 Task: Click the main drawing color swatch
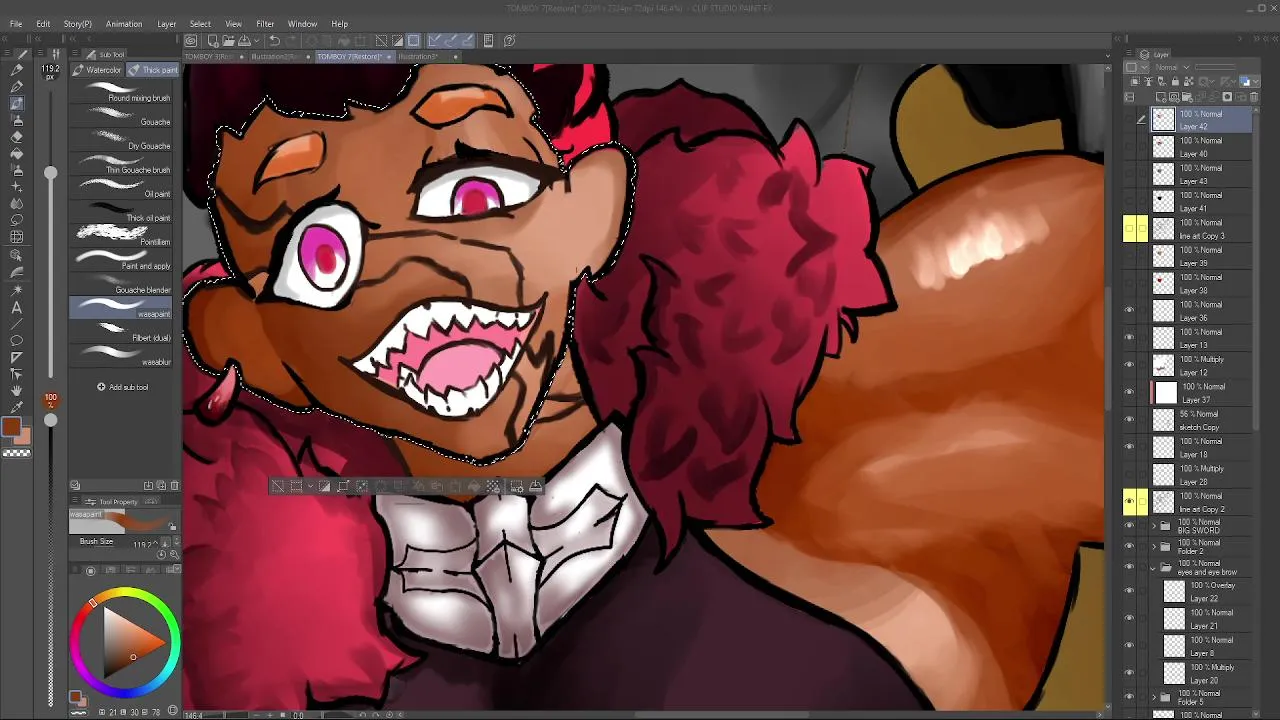click(12, 428)
